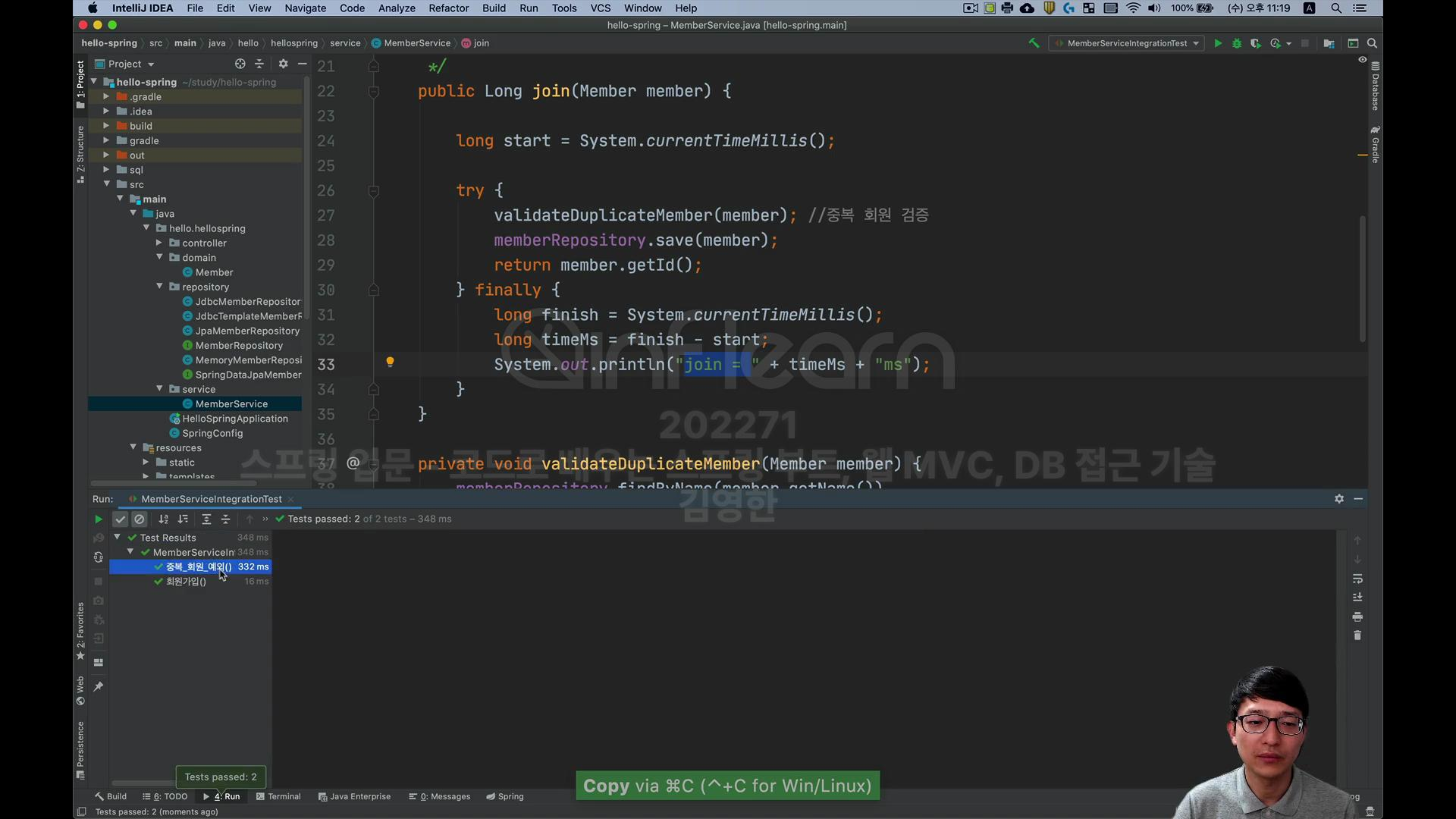Open Run panel settings gear
This screenshot has width=1456, height=819.
1339,498
